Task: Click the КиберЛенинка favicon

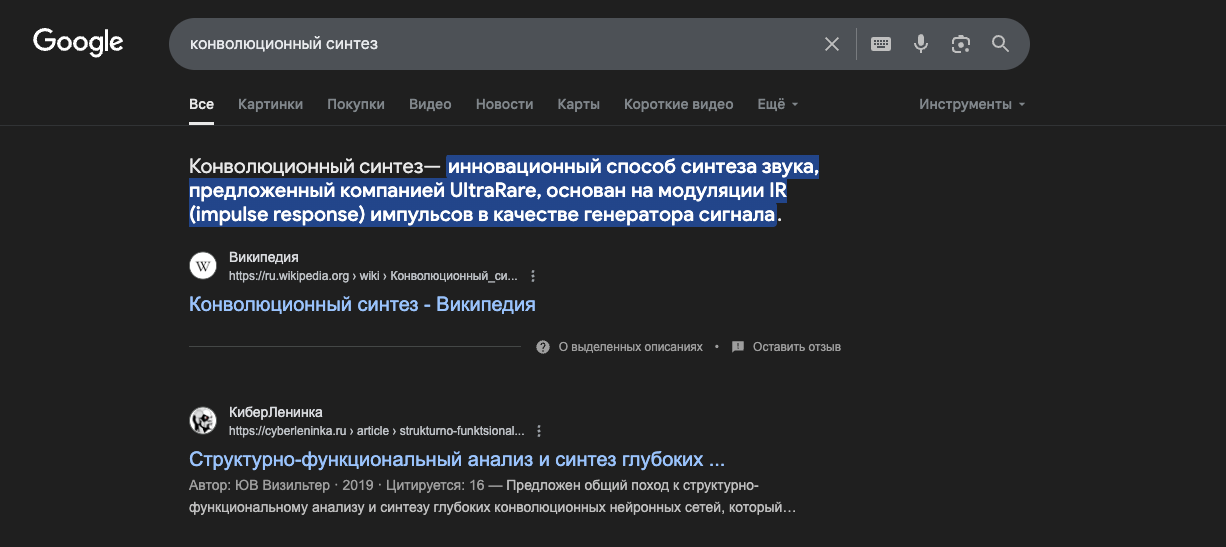Action: click(x=203, y=421)
